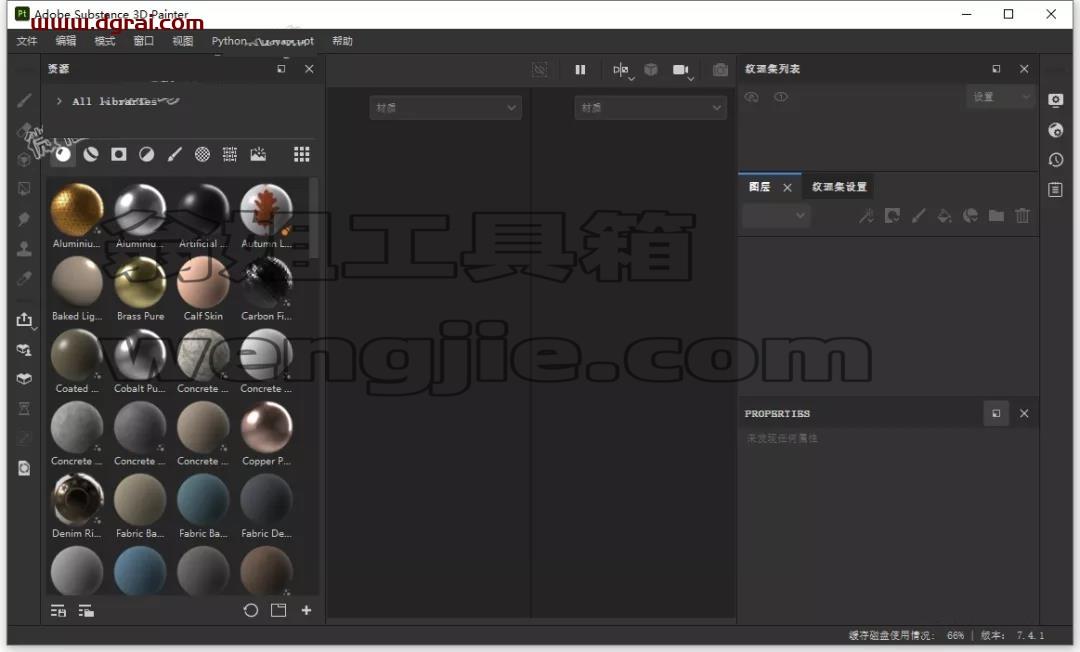Filter assets by brushes icon
This screenshot has width=1080, height=652.
click(x=174, y=154)
